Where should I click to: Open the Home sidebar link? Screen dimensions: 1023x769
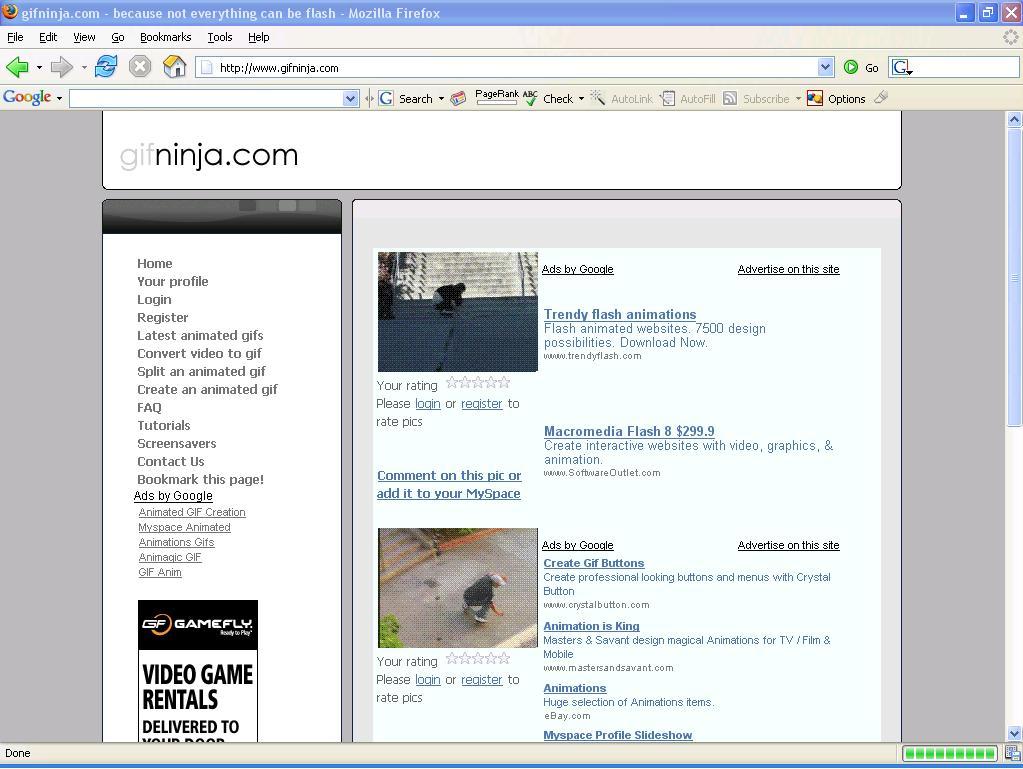pos(155,264)
